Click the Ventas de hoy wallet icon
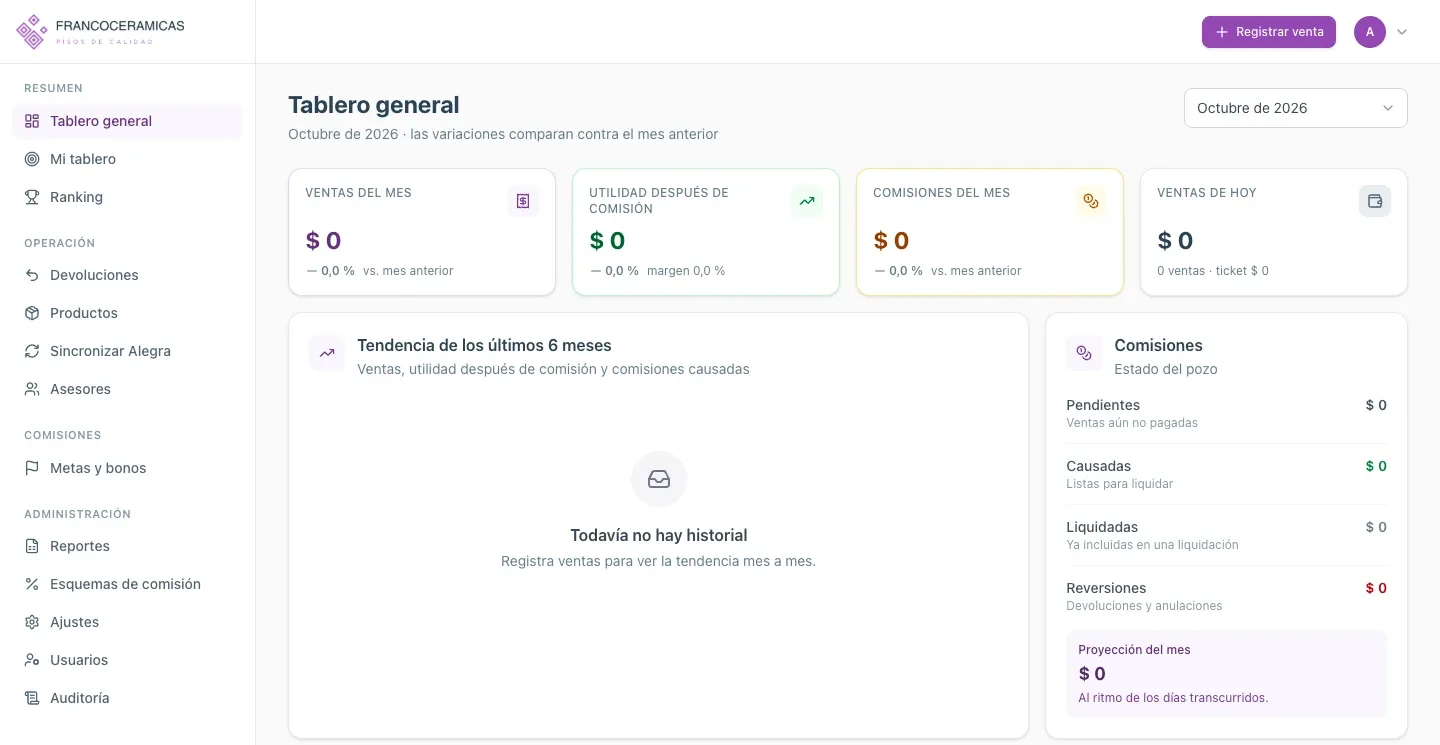The image size is (1440, 745). (x=1375, y=201)
